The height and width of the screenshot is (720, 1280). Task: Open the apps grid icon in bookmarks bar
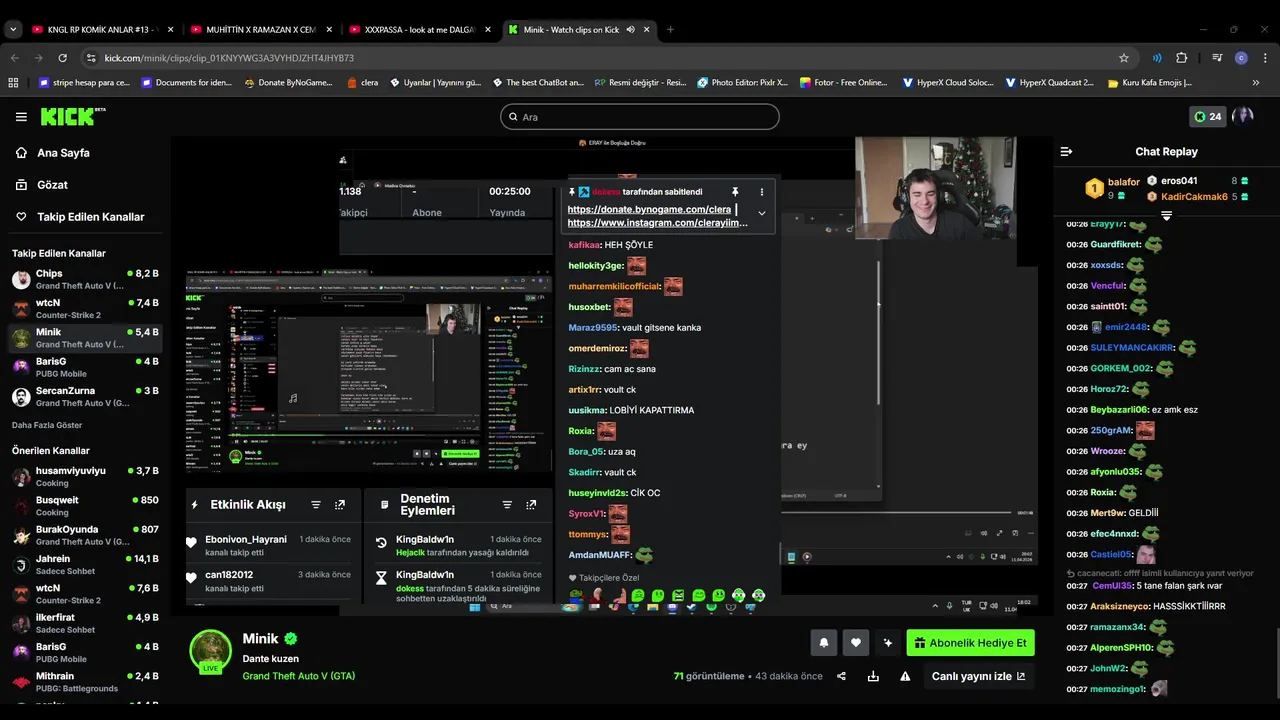click(13, 83)
